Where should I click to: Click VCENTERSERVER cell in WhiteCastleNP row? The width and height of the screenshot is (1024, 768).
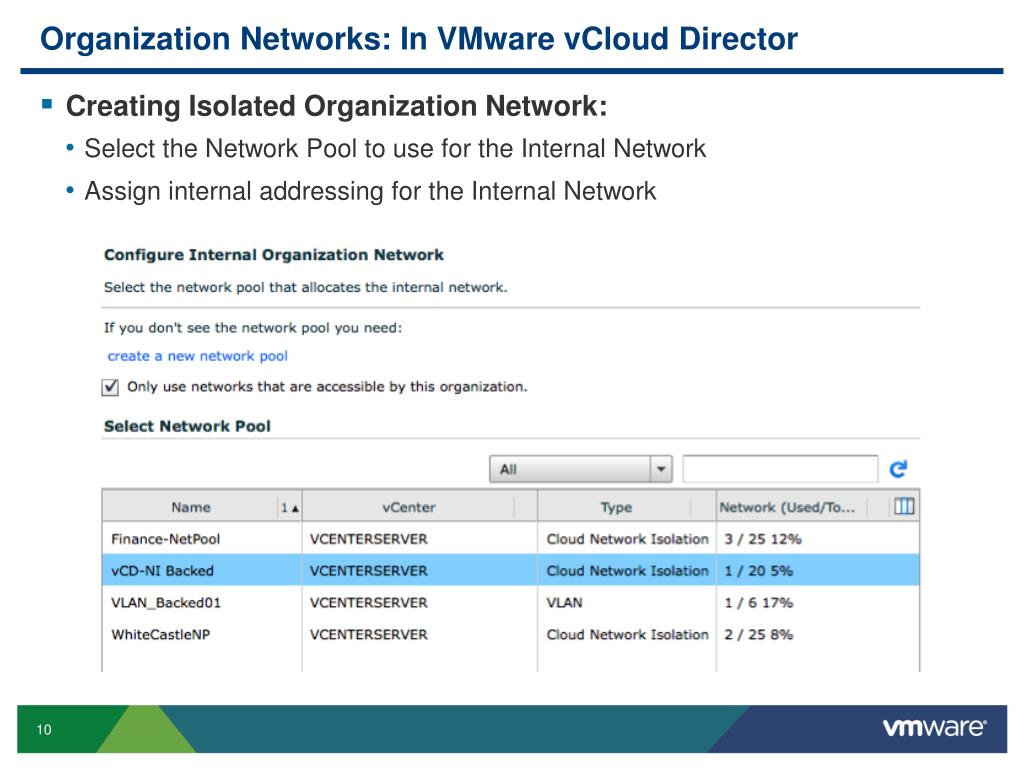click(368, 634)
